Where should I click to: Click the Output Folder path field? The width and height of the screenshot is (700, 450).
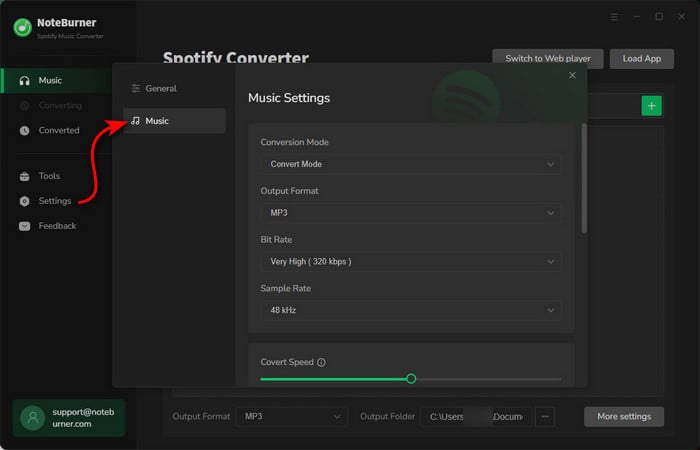click(x=475, y=417)
